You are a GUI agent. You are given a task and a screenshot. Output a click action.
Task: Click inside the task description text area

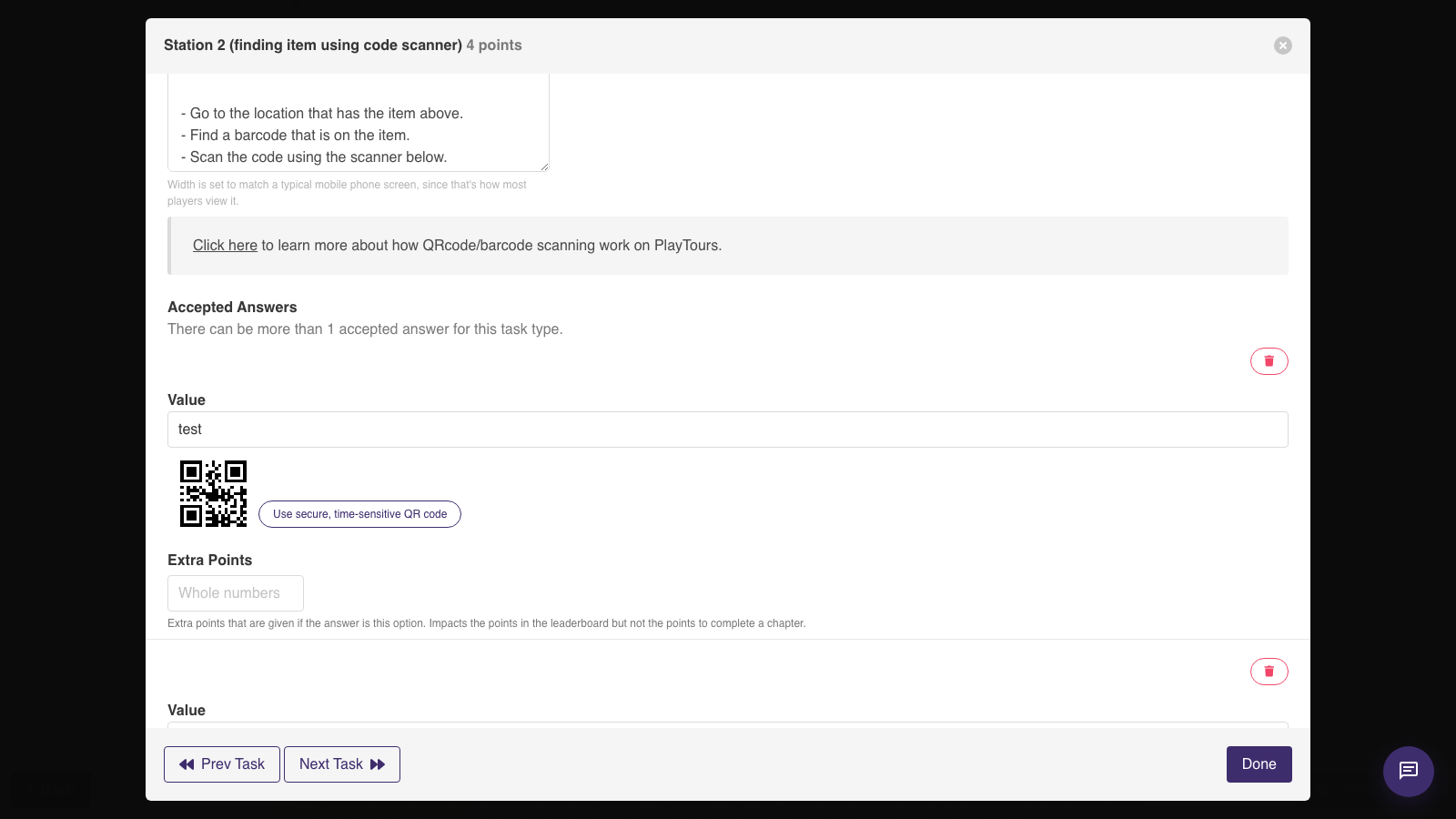tap(358, 123)
